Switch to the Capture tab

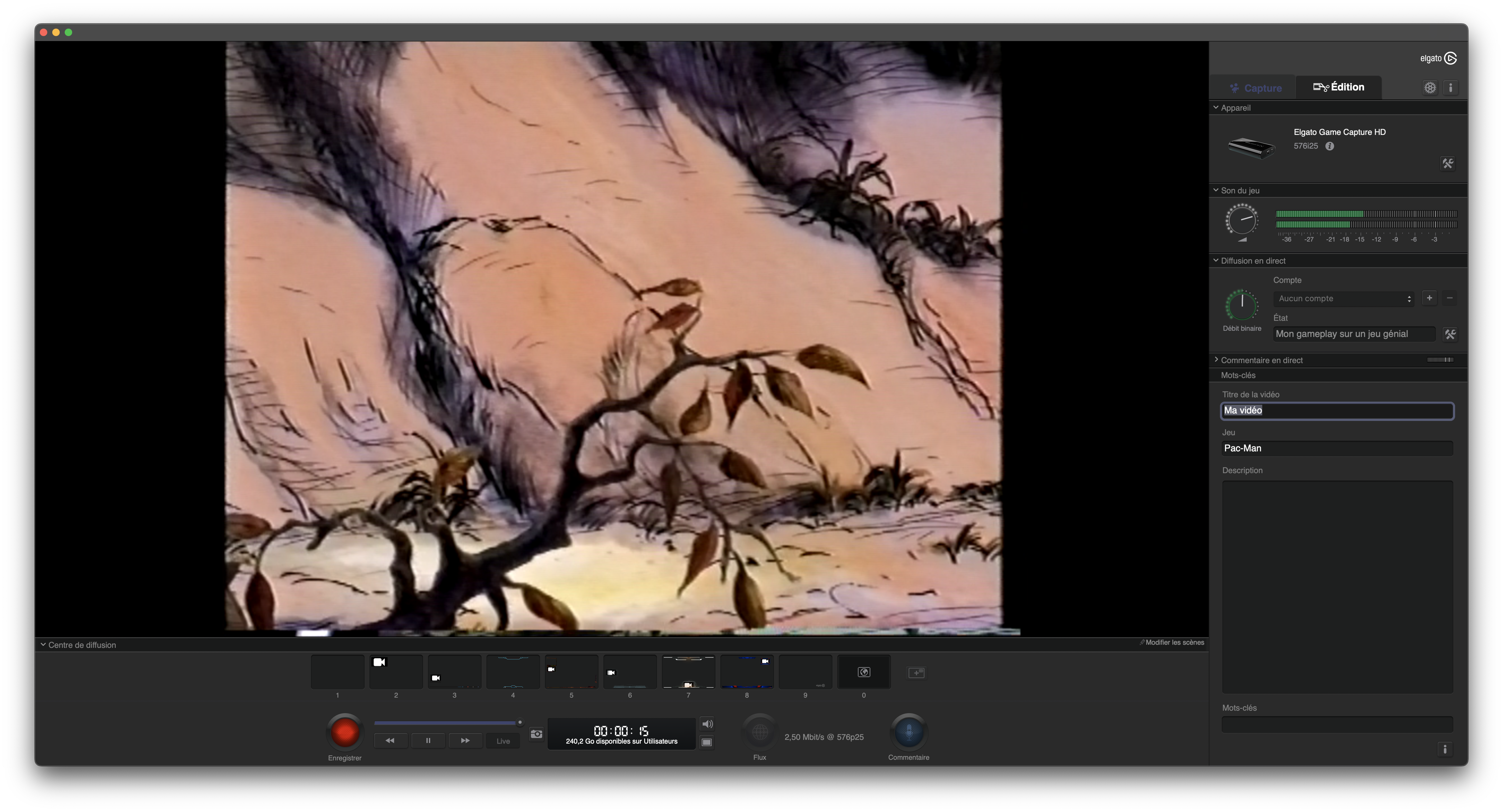pyautogui.click(x=1255, y=88)
